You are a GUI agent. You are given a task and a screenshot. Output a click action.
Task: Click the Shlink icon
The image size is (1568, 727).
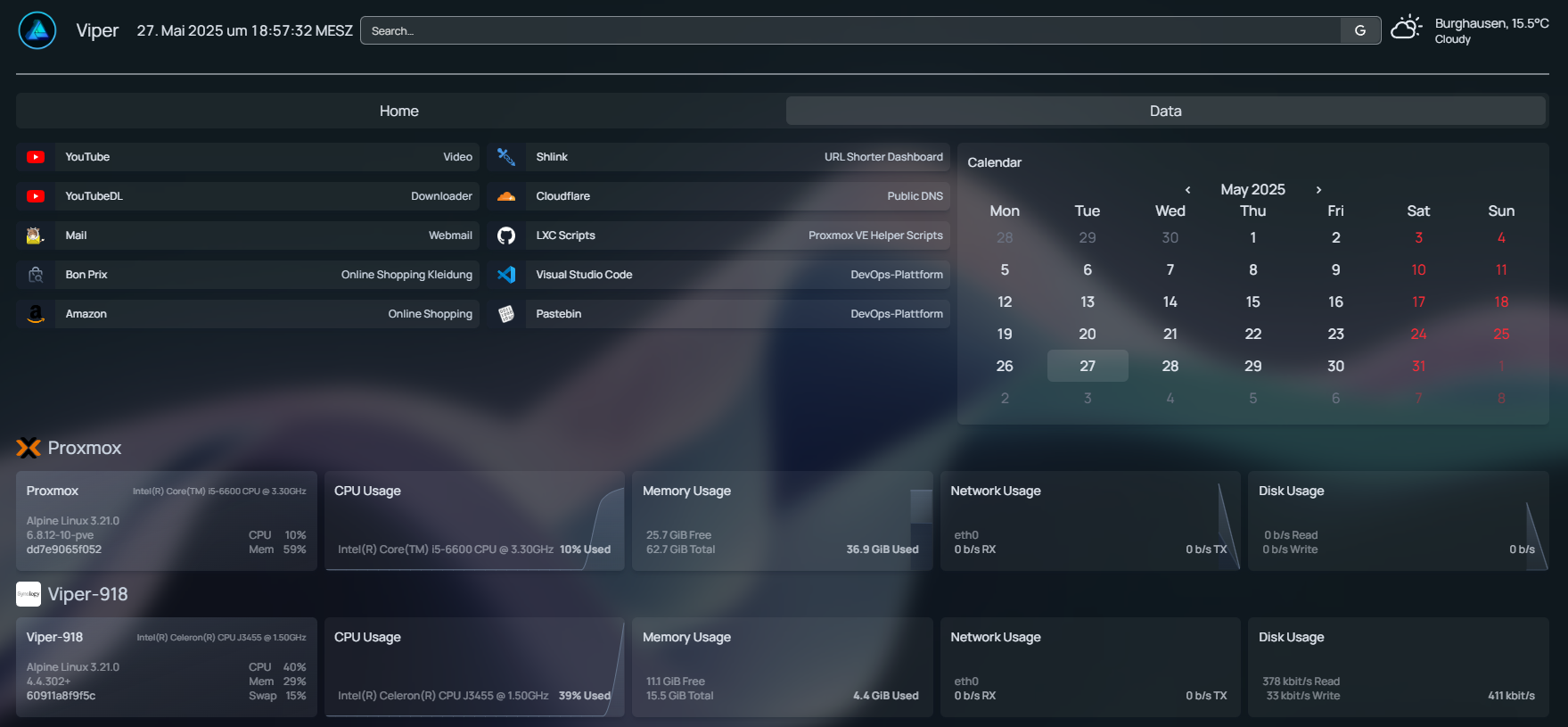click(x=506, y=157)
